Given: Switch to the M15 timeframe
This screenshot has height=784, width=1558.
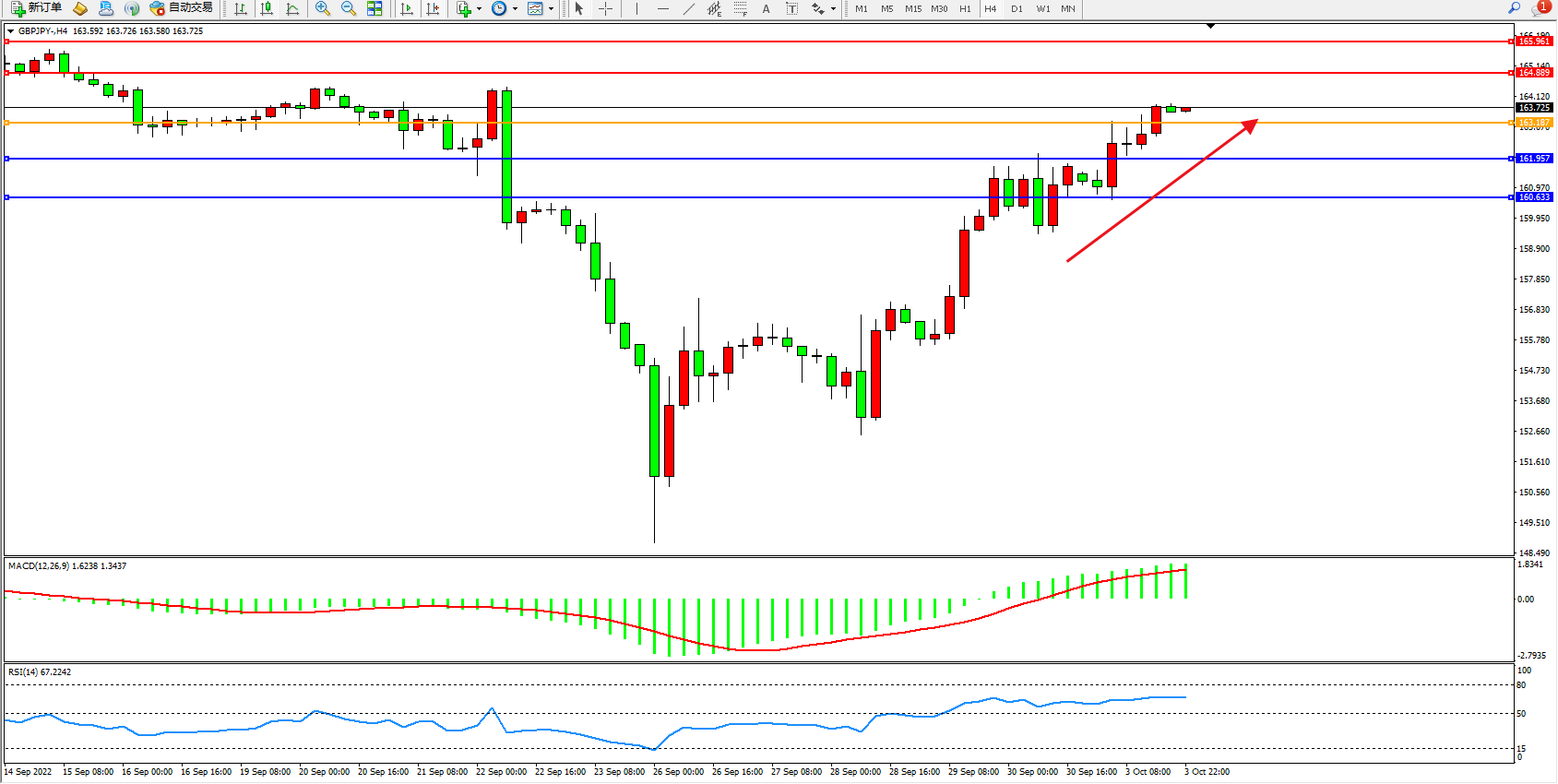Looking at the screenshot, I should [912, 8].
